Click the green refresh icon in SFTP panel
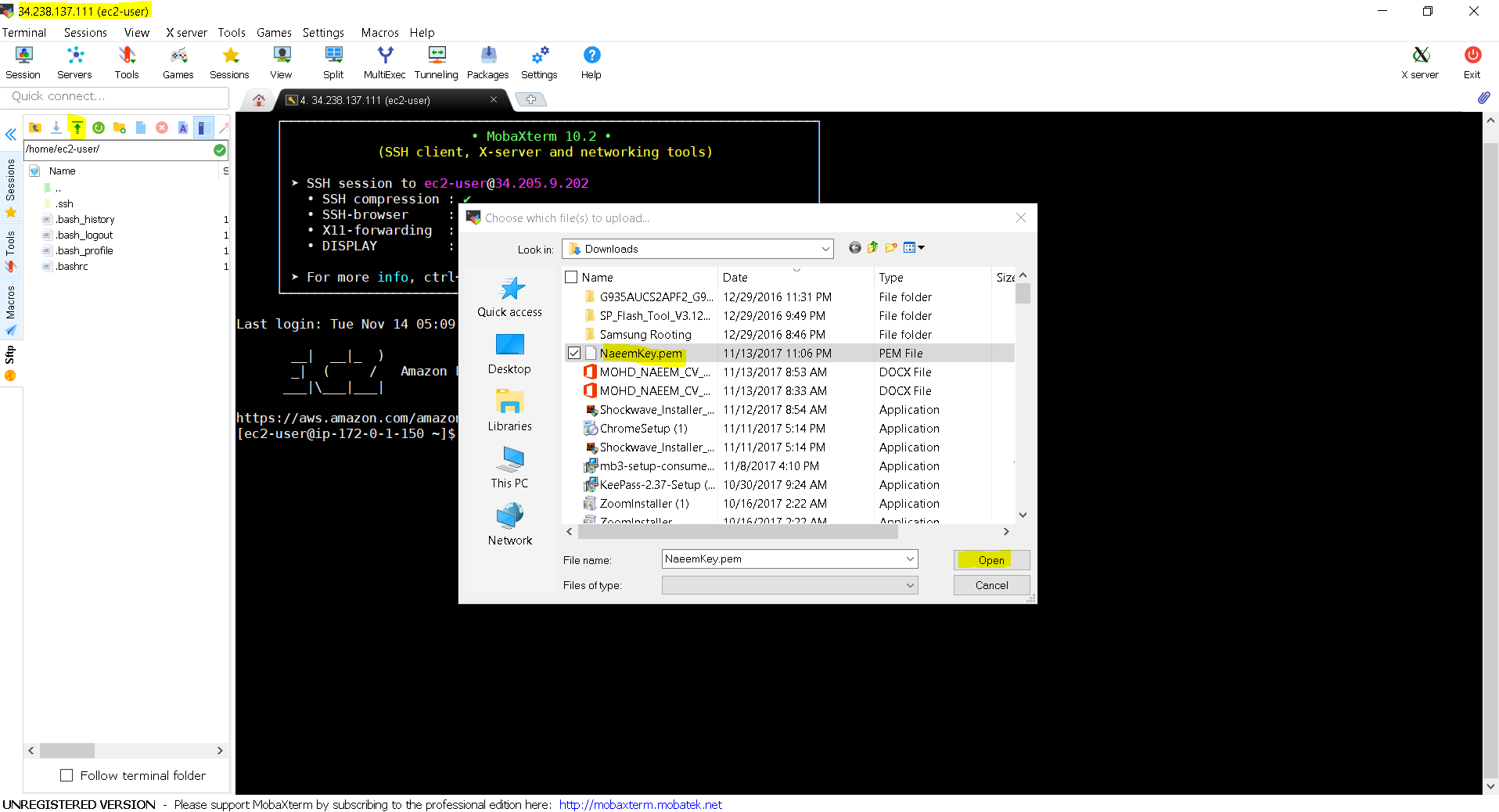This screenshot has width=1499, height=812. pos(99,128)
